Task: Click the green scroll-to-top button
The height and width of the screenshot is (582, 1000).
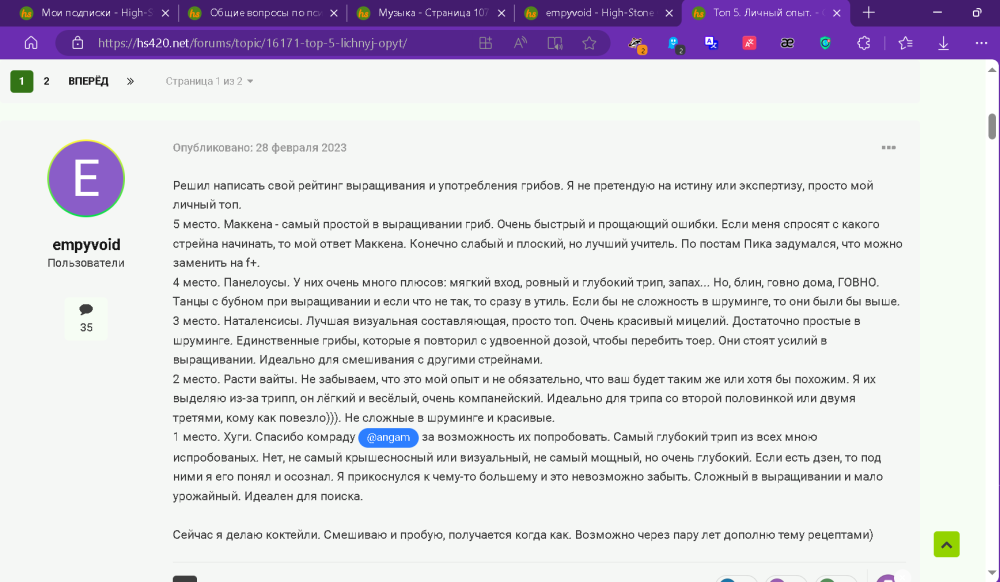Action: tap(946, 544)
